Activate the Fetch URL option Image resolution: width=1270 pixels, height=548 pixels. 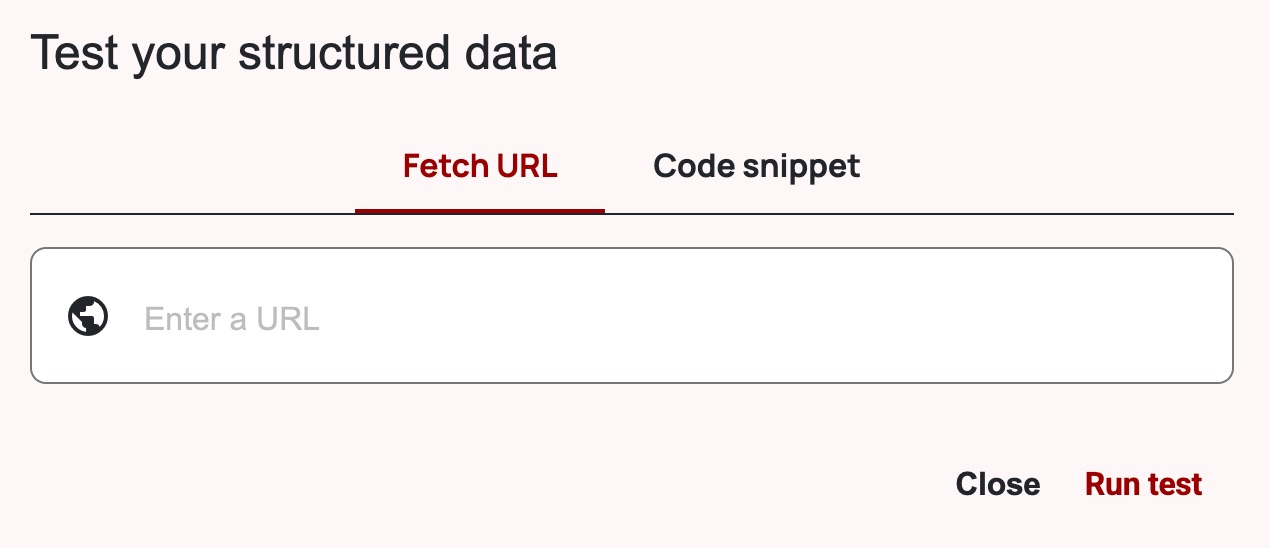[x=480, y=166]
